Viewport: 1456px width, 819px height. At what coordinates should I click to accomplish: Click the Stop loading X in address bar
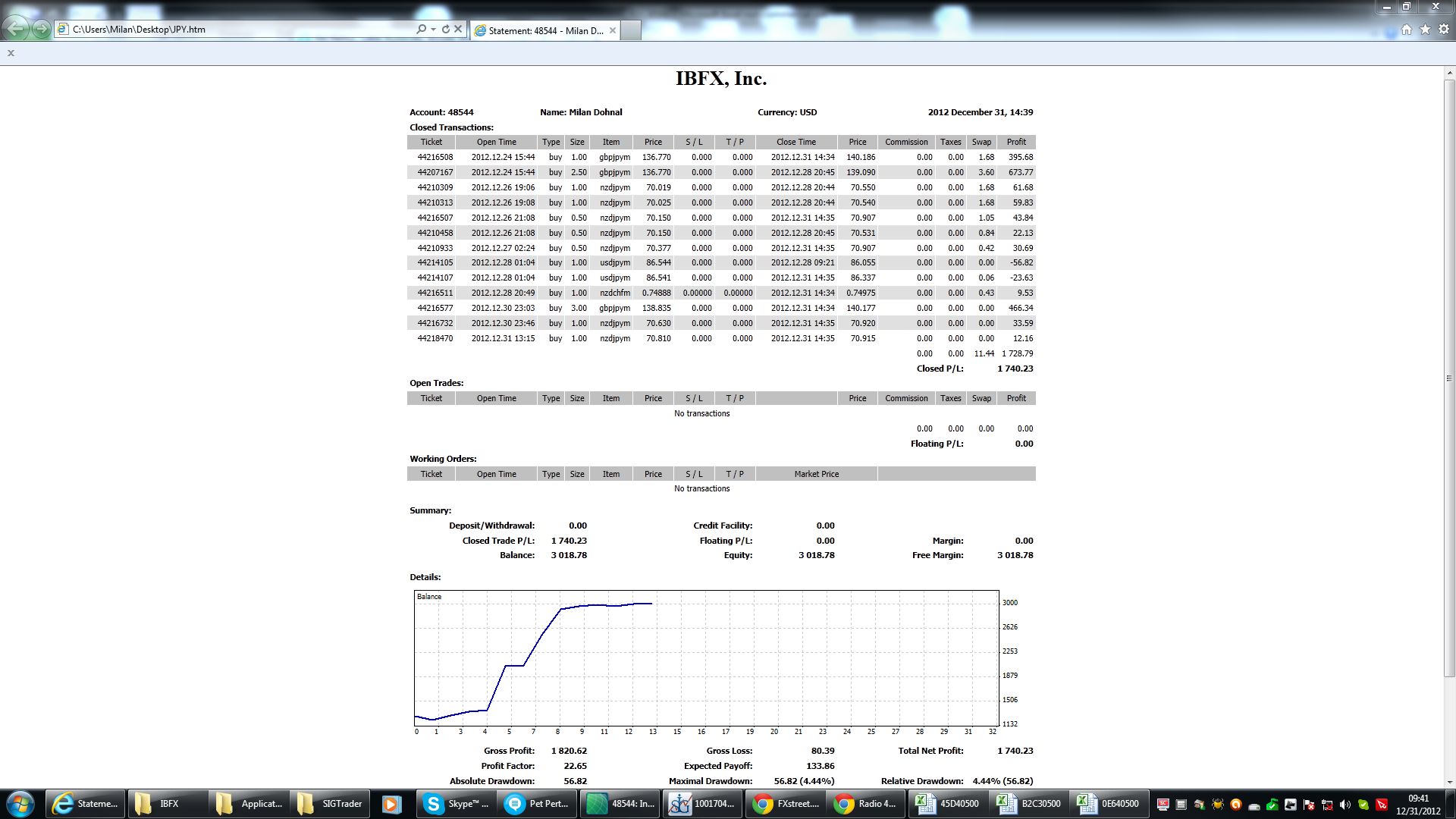pyautogui.click(x=458, y=30)
